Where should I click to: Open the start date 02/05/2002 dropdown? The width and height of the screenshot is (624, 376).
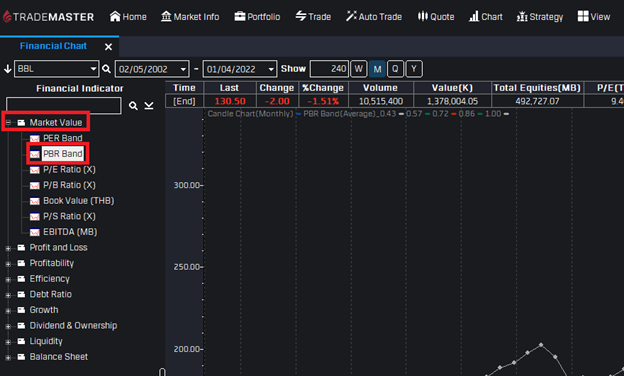(183, 69)
